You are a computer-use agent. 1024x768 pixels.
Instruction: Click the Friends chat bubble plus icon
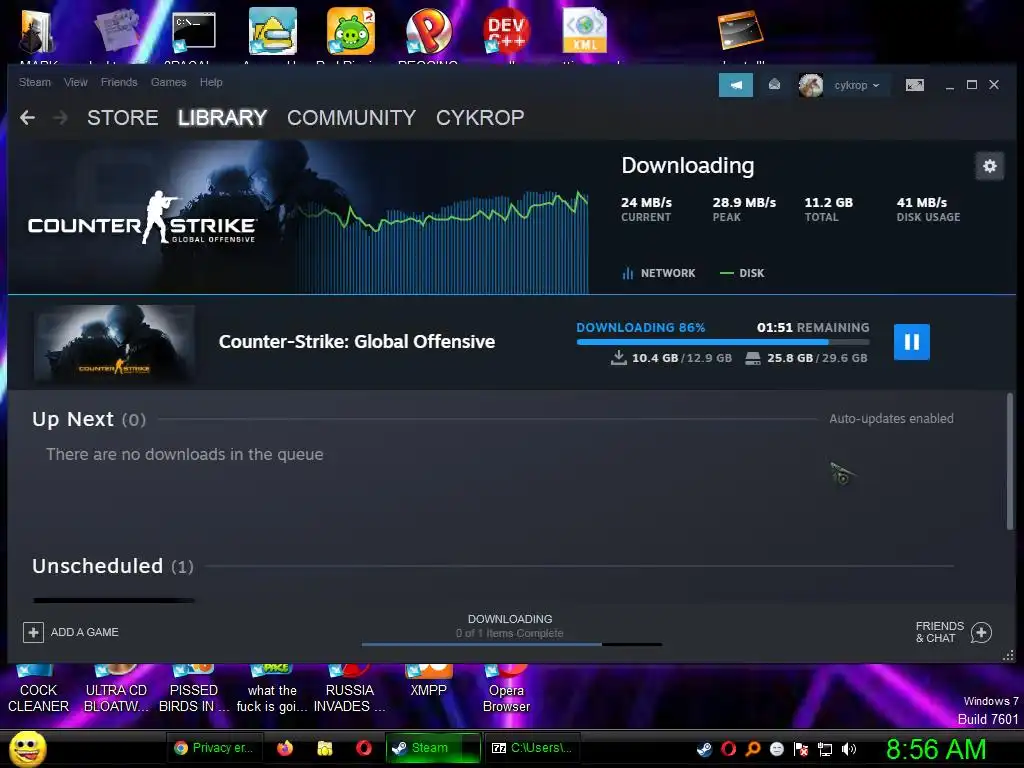(981, 632)
